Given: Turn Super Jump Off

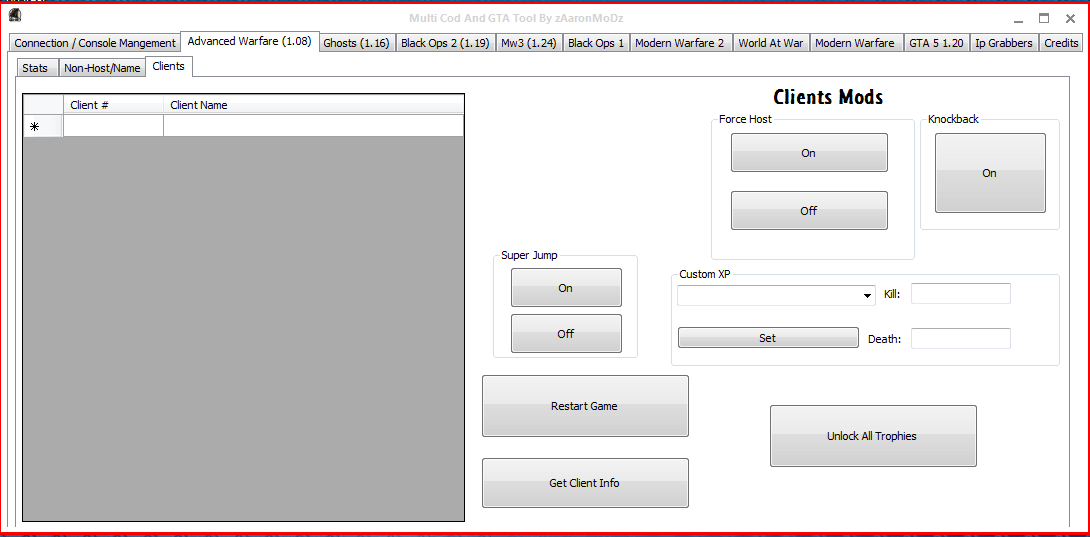Looking at the screenshot, I should [x=566, y=334].
